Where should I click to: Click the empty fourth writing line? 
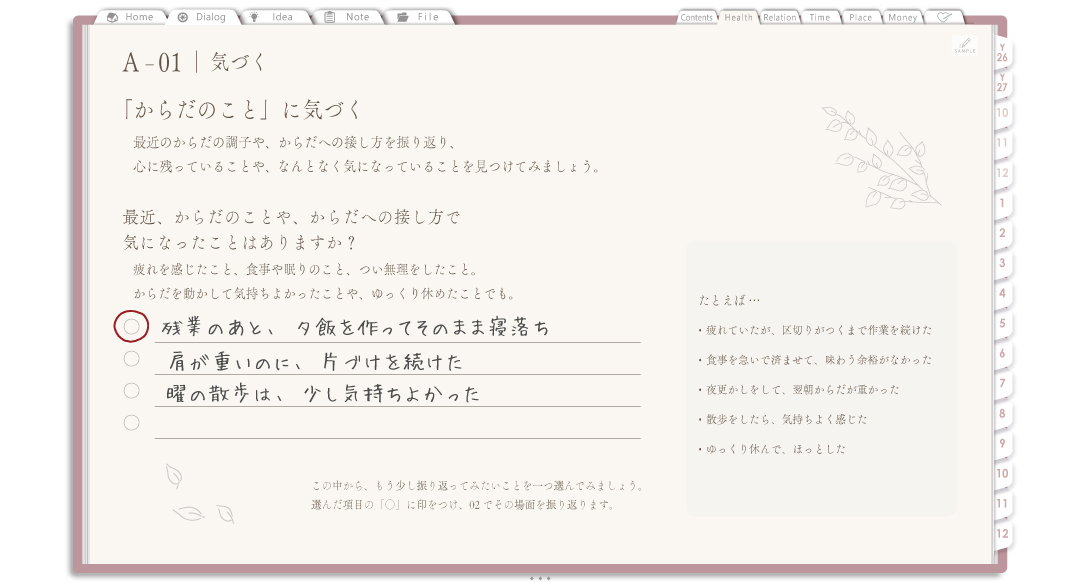pyautogui.click(x=397, y=423)
